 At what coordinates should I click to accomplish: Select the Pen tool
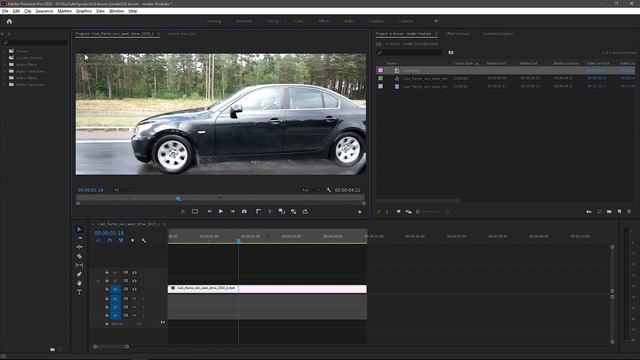tap(79, 274)
